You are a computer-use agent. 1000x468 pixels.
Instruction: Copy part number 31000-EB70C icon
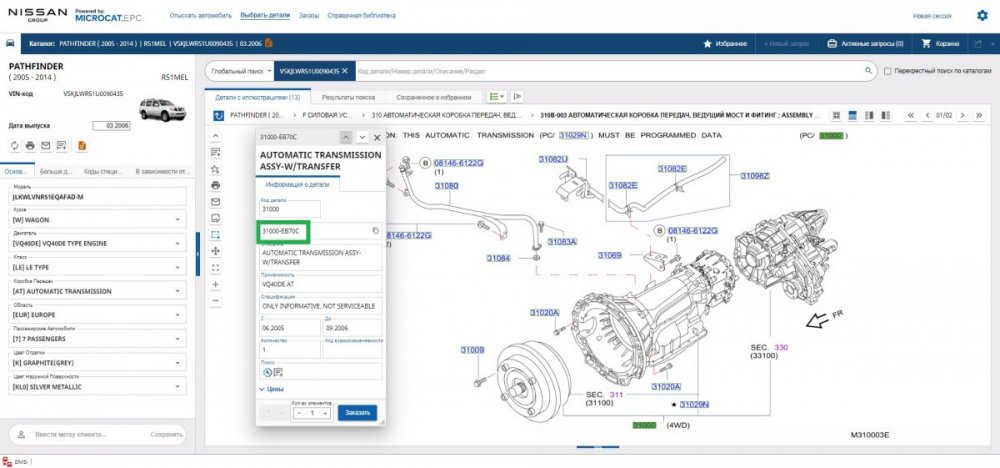tap(375, 231)
